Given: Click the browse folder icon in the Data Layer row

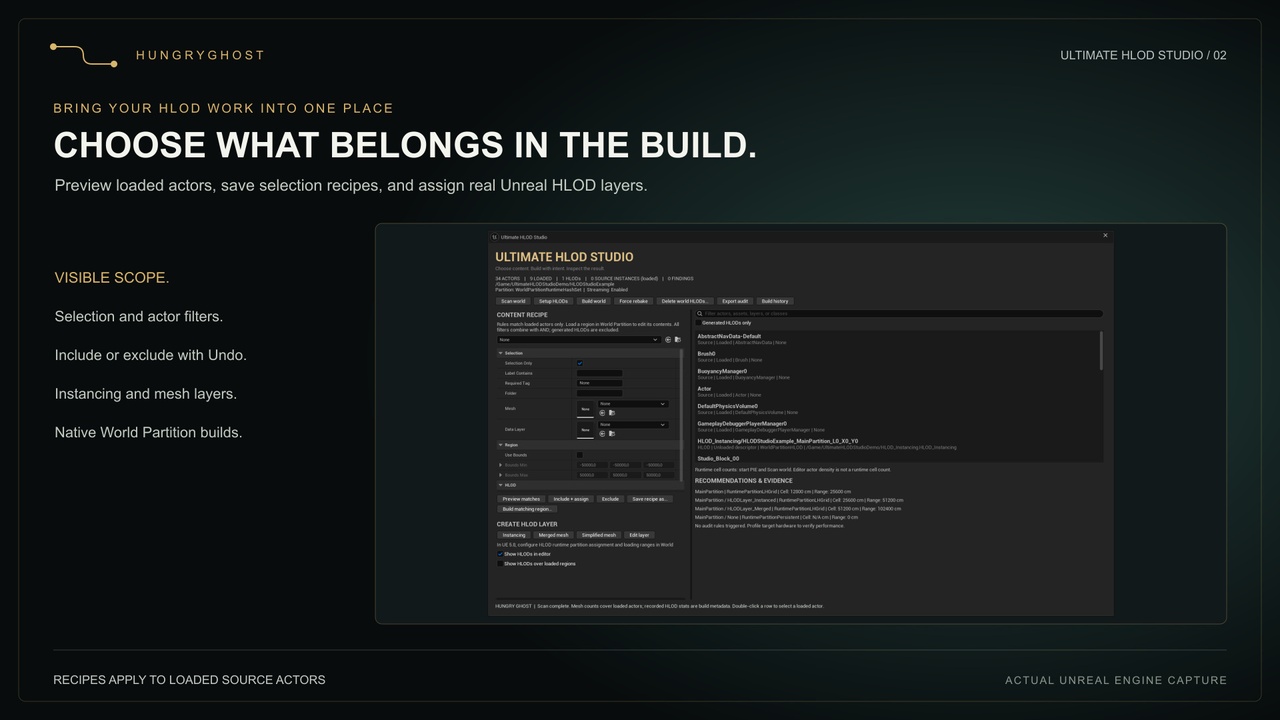Looking at the screenshot, I should [x=611, y=433].
